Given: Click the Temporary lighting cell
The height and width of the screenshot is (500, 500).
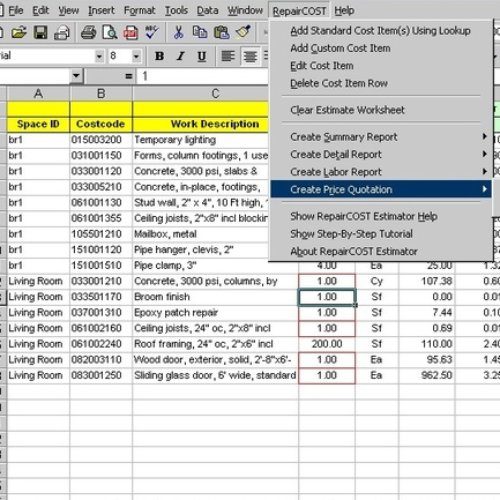Looking at the screenshot, I should pyautogui.click(x=201, y=140).
